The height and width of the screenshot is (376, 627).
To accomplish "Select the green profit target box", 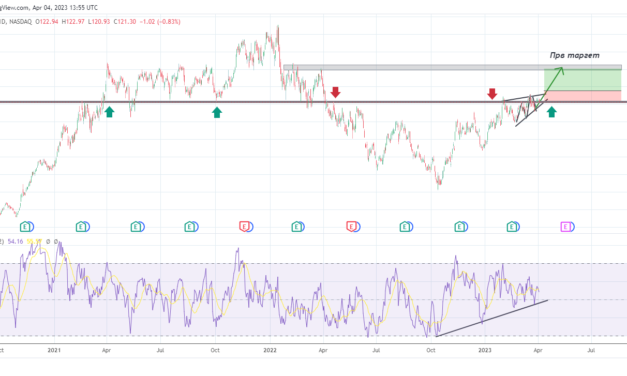I will pyautogui.click(x=583, y=80).
